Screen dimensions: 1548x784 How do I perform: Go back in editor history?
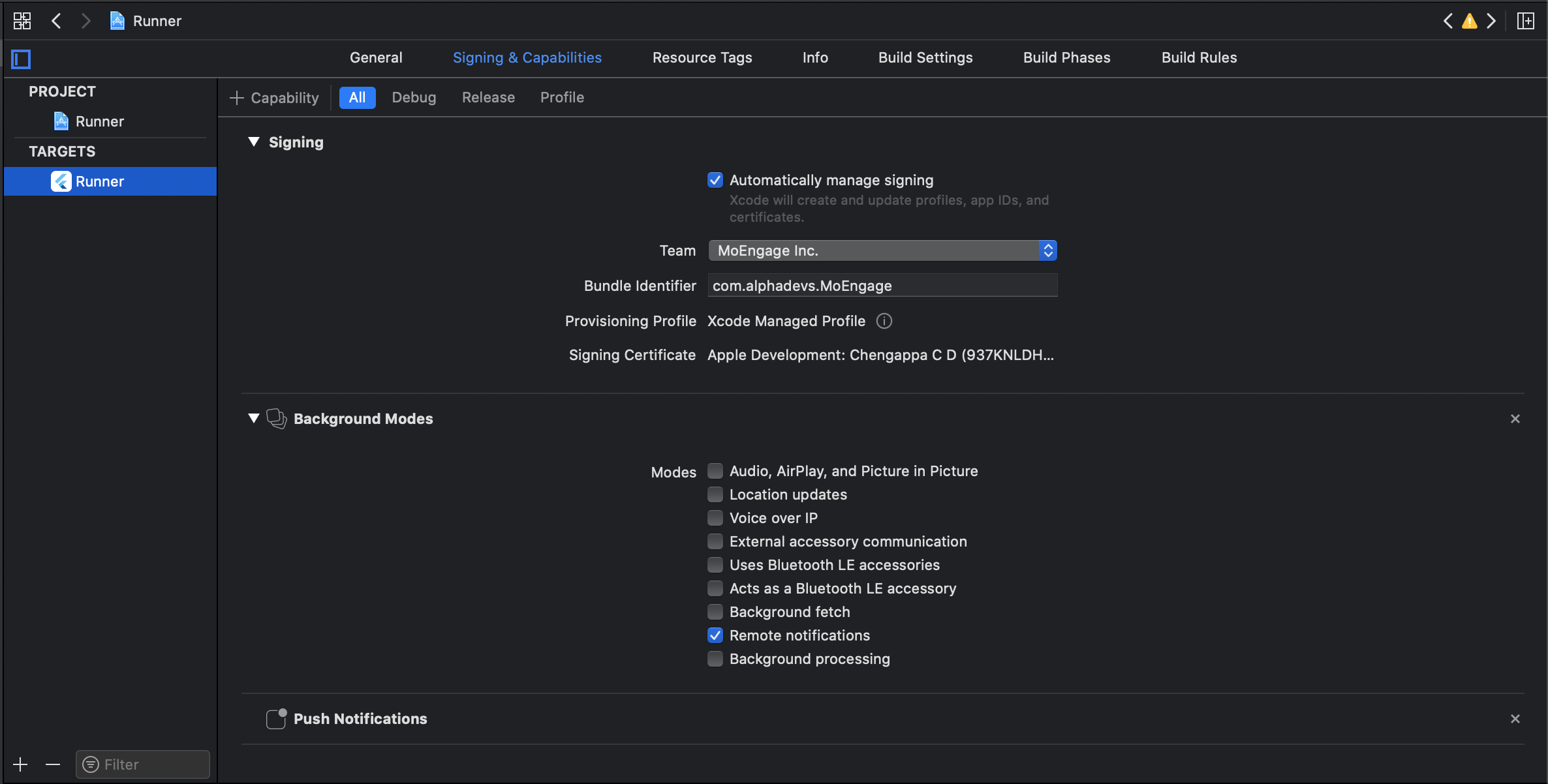[56, 21]
